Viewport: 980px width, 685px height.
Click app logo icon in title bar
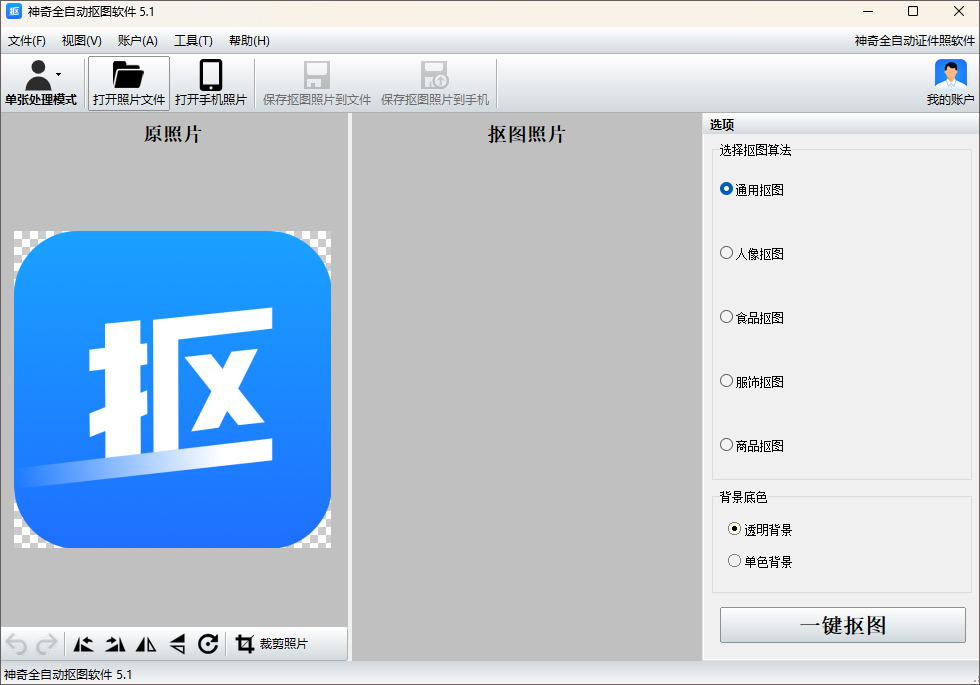coord(13,11)
